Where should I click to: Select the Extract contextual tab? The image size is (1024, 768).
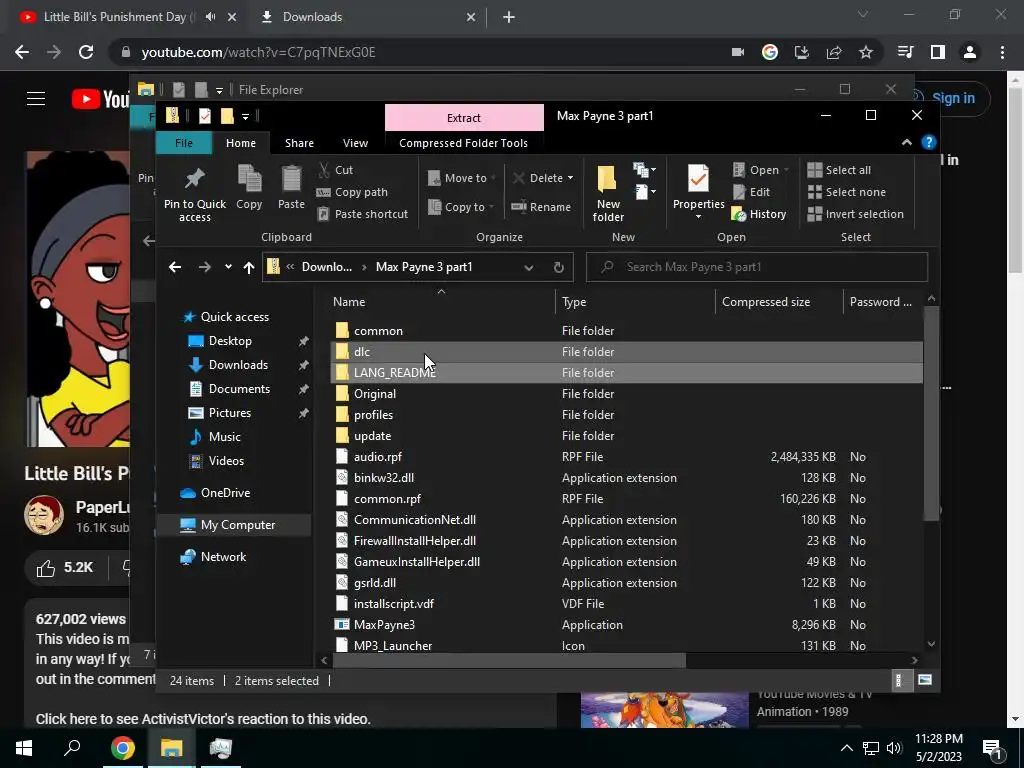point(464,118)
